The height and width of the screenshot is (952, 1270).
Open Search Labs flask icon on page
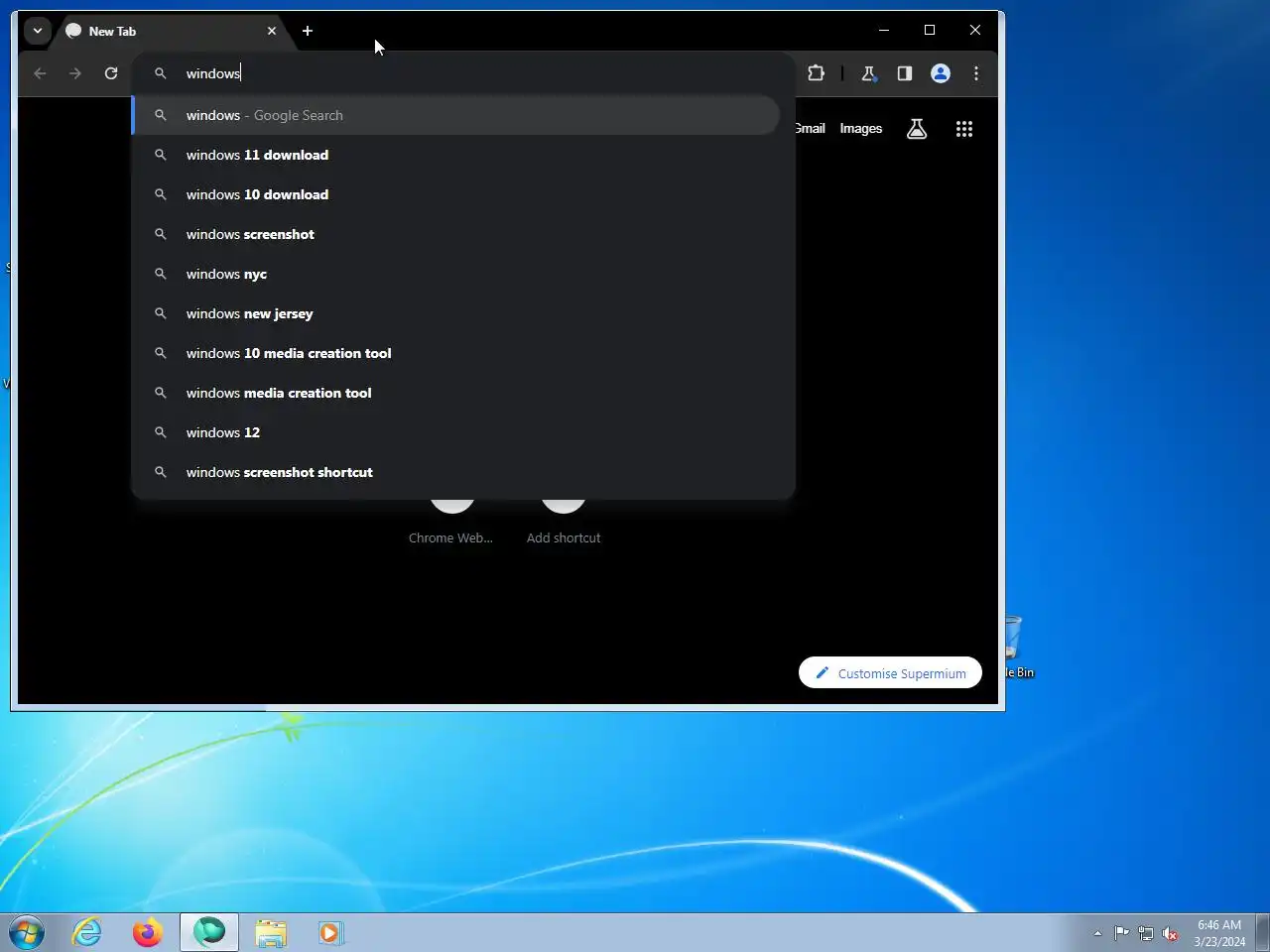pos(917,129)
